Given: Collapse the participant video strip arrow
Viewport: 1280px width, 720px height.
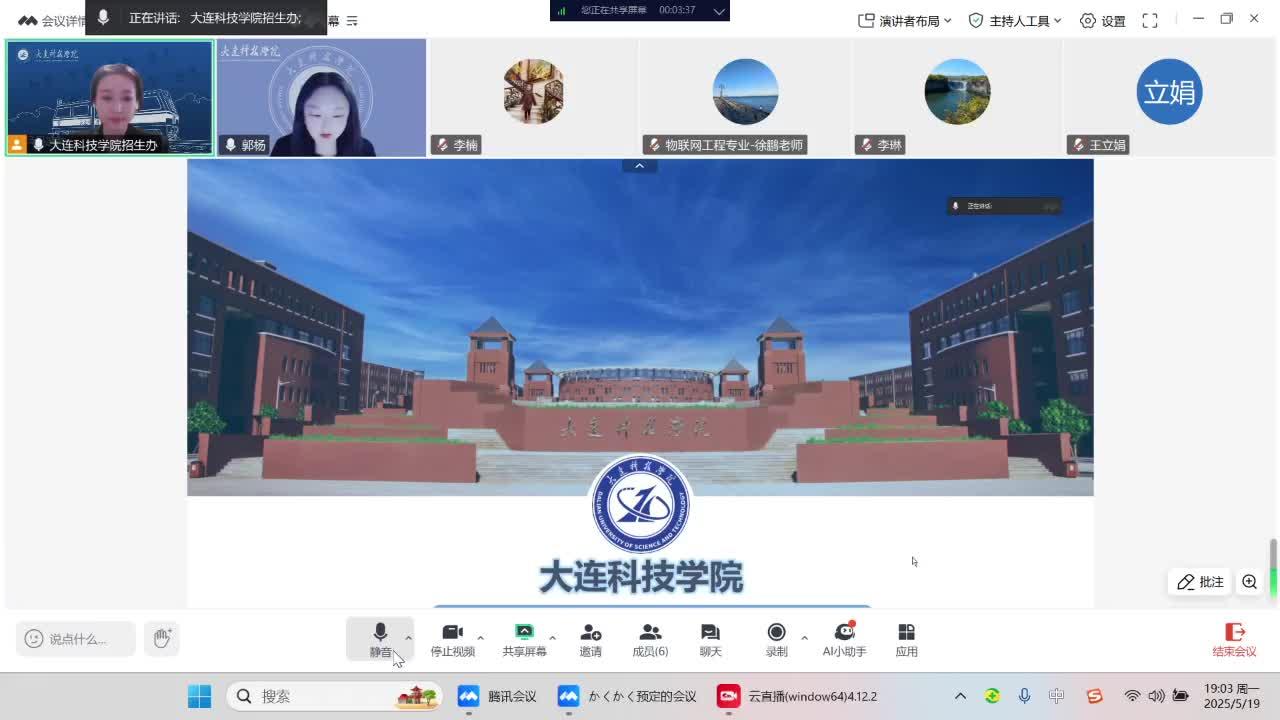Looking at the screenshot, I should click(639, 166).
